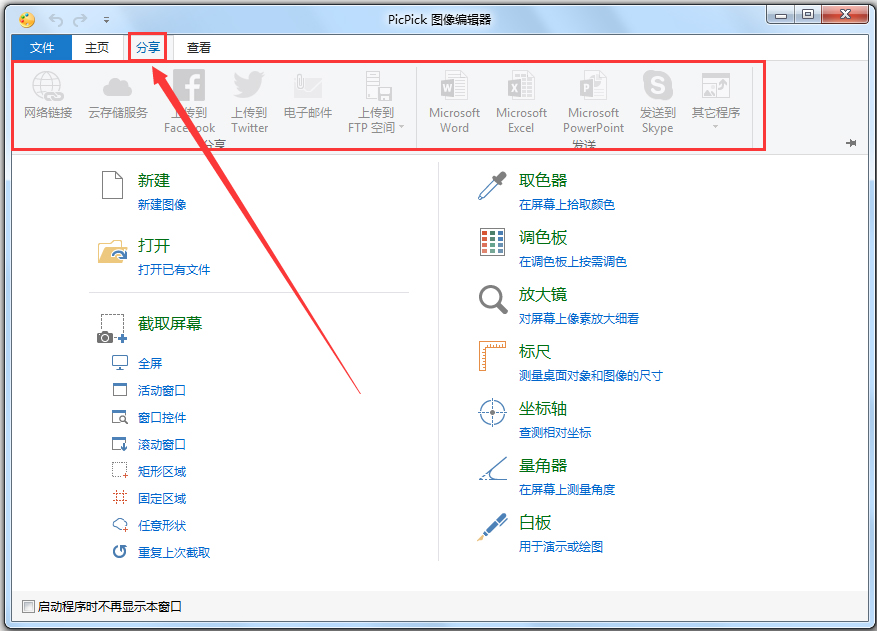This screenshot has width=877, height=631.
Task: Select the 电子邮件 icon
Action: click(308, 86)
